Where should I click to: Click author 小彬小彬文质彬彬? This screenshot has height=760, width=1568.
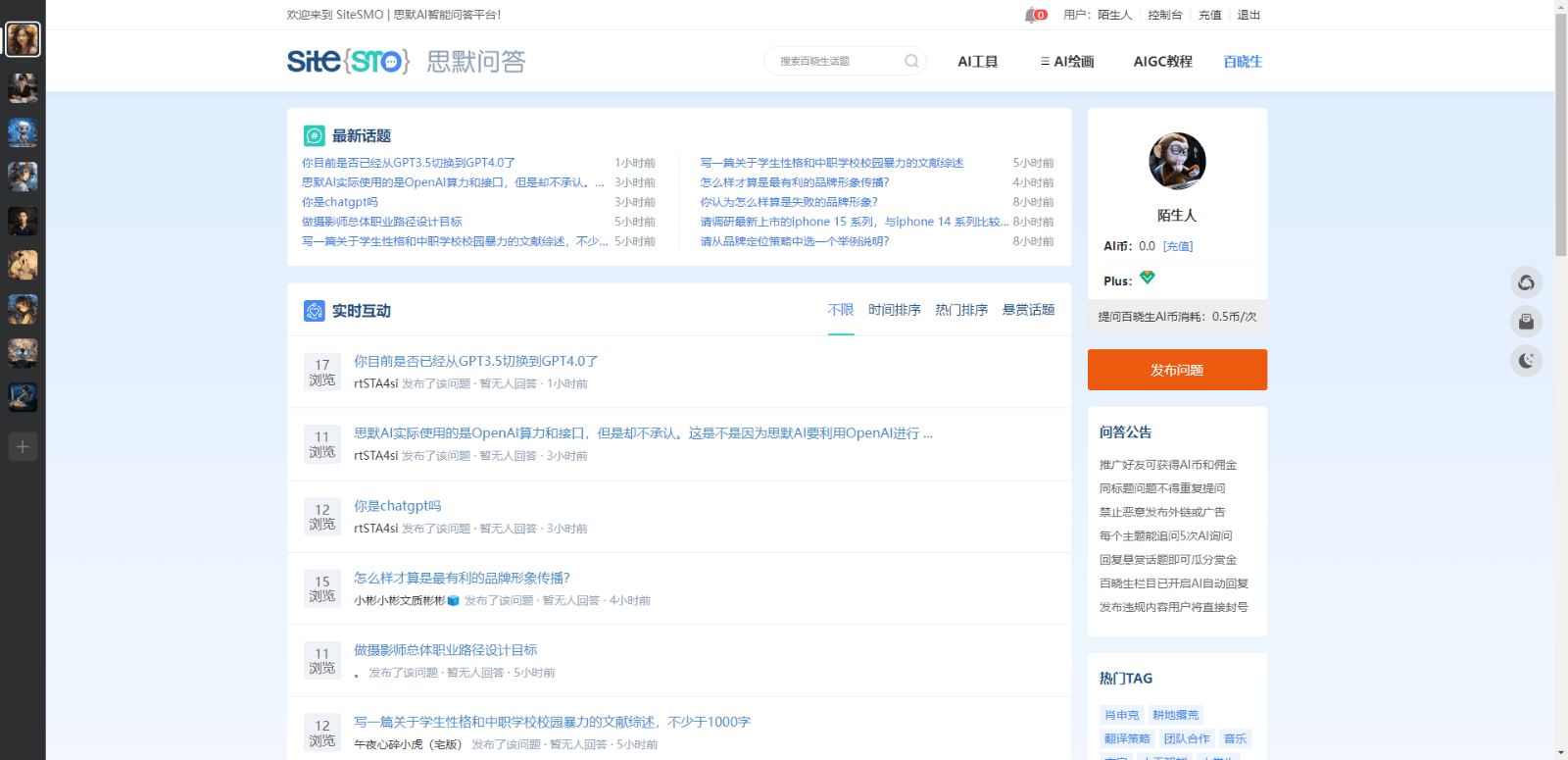click(400, 600)
